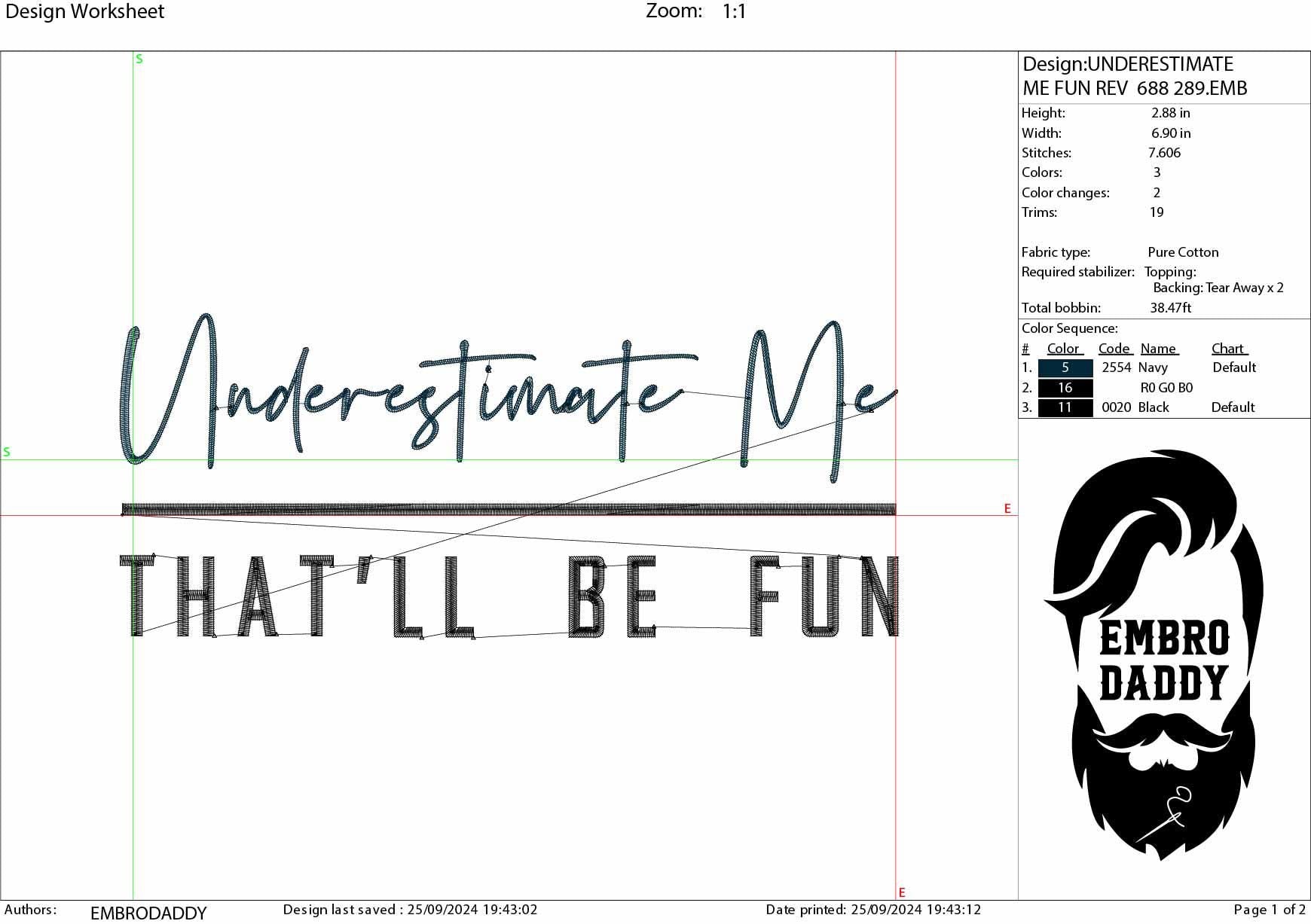The image size is (1311, 924).
Task: Click the 'Code' column header
Action: 1115,349
